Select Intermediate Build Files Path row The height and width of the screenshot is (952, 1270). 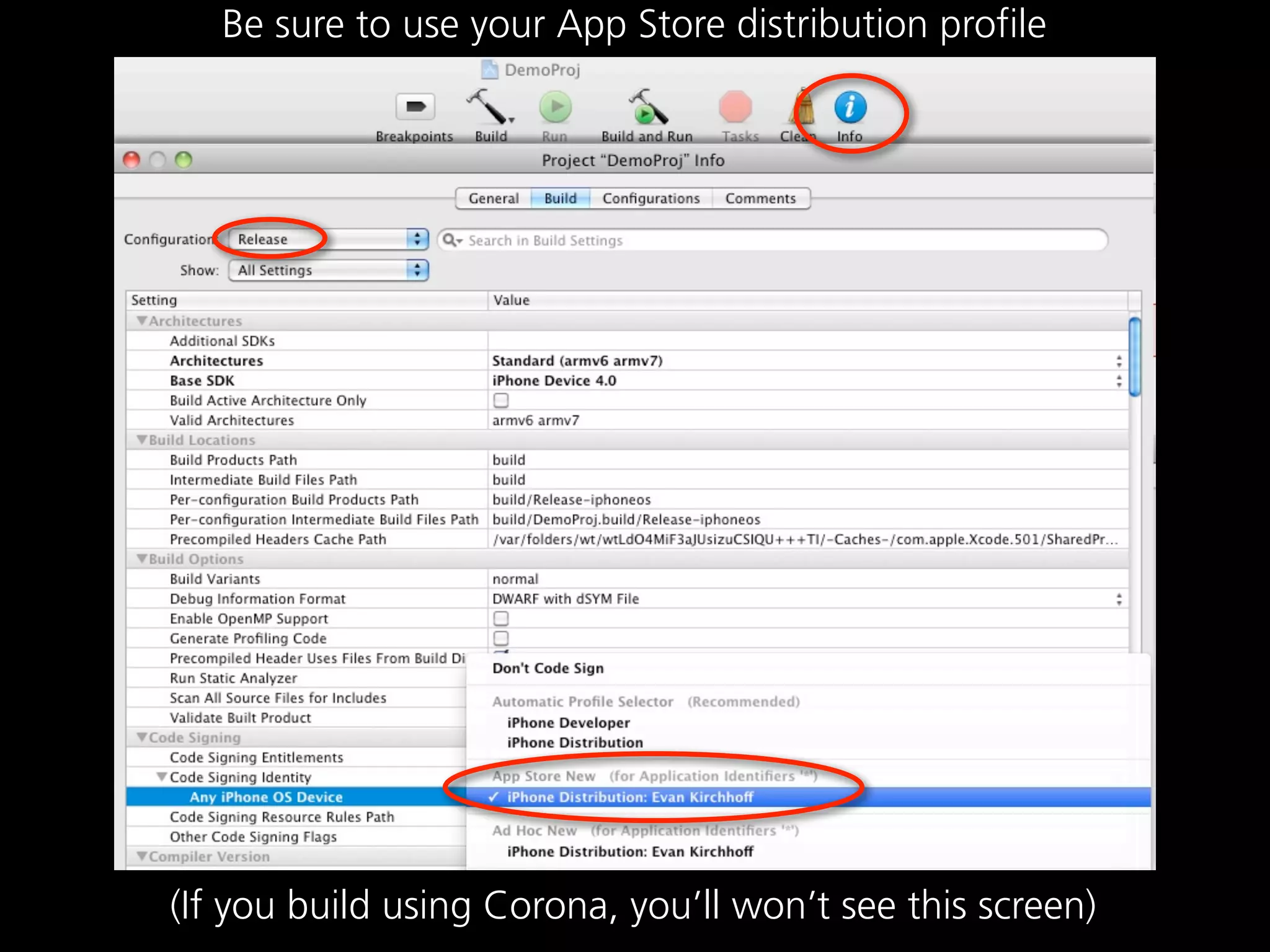coord(627,480)
